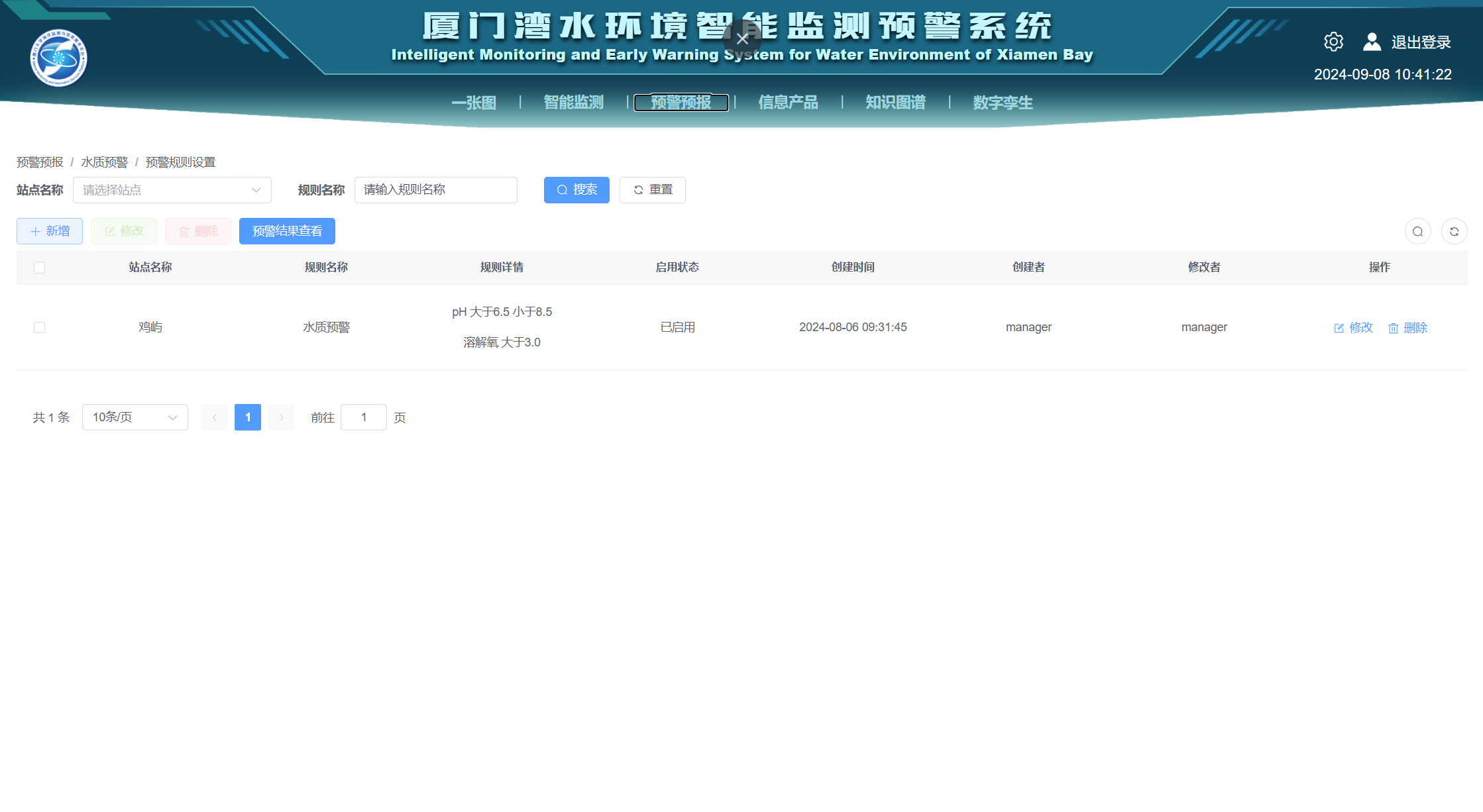
Task: Click the 修改 edit icon in row 鸡屿
Action: (1339, 328)
